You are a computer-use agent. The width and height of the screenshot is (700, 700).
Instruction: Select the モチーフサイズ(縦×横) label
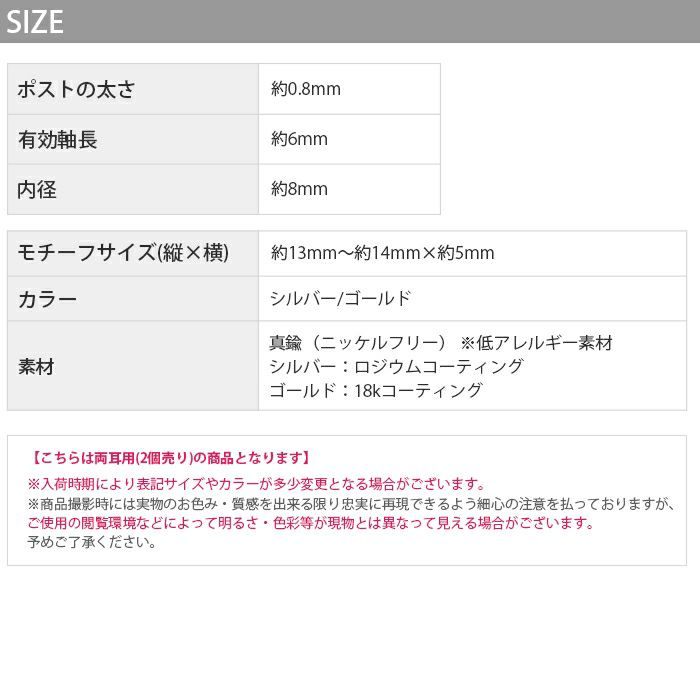click(x=123, y=253)
